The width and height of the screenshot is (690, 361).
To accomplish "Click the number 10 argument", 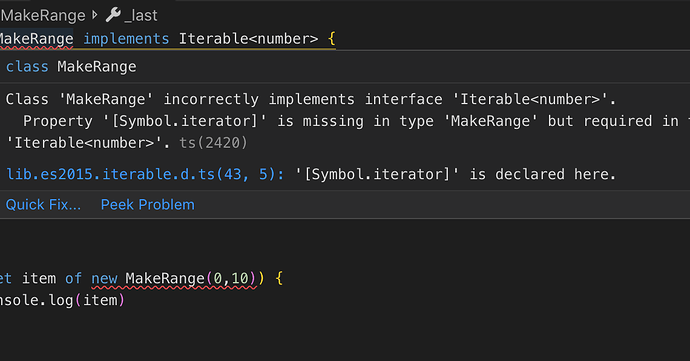I will [x=240, y=278].
